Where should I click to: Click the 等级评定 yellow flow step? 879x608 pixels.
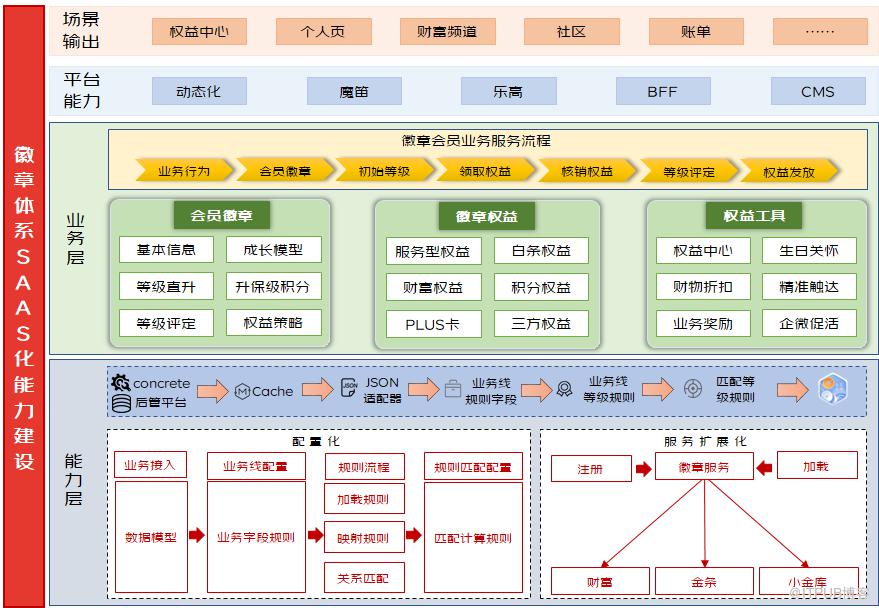[x=689, y=171]
